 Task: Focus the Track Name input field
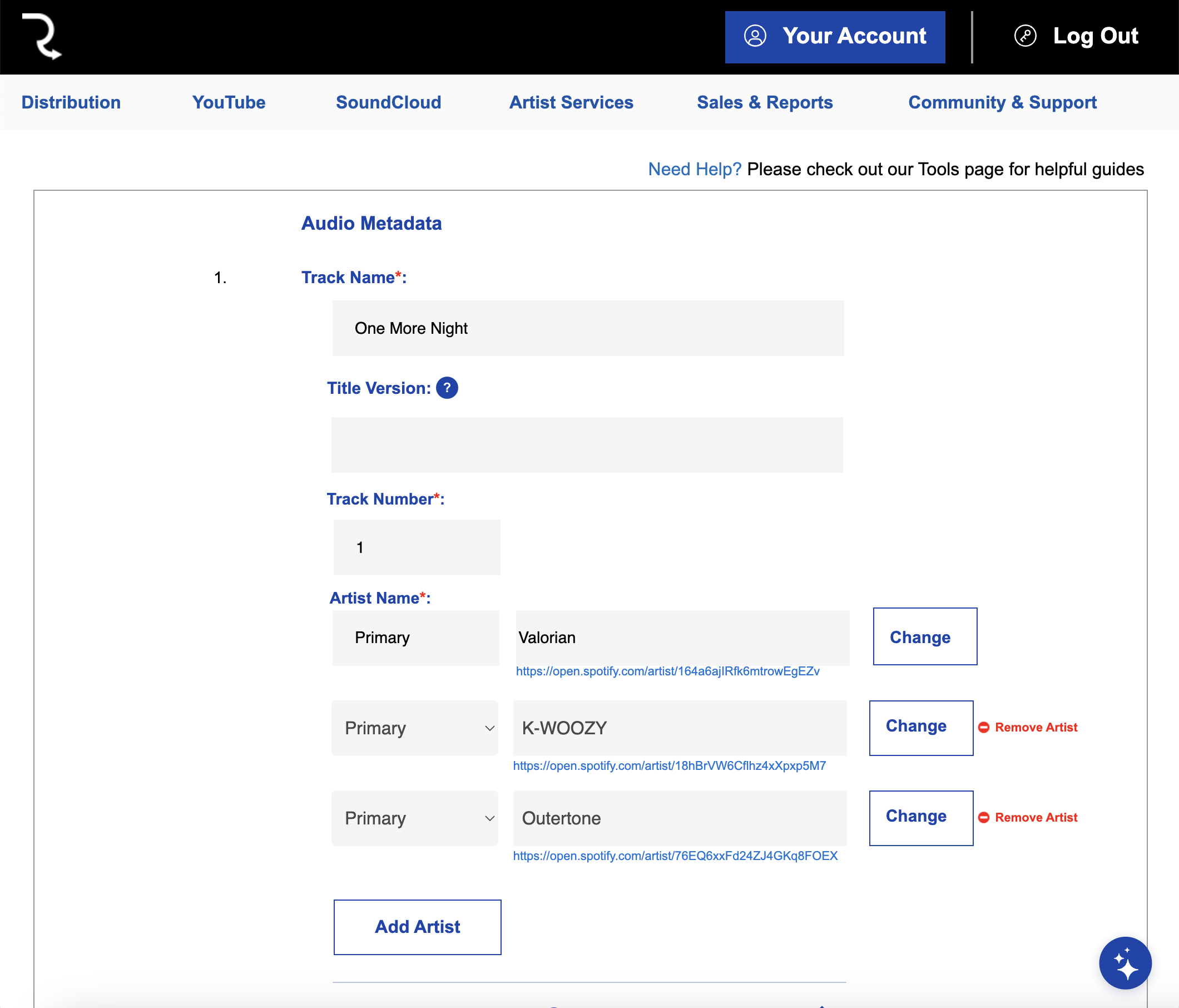(x=588, y=328)
